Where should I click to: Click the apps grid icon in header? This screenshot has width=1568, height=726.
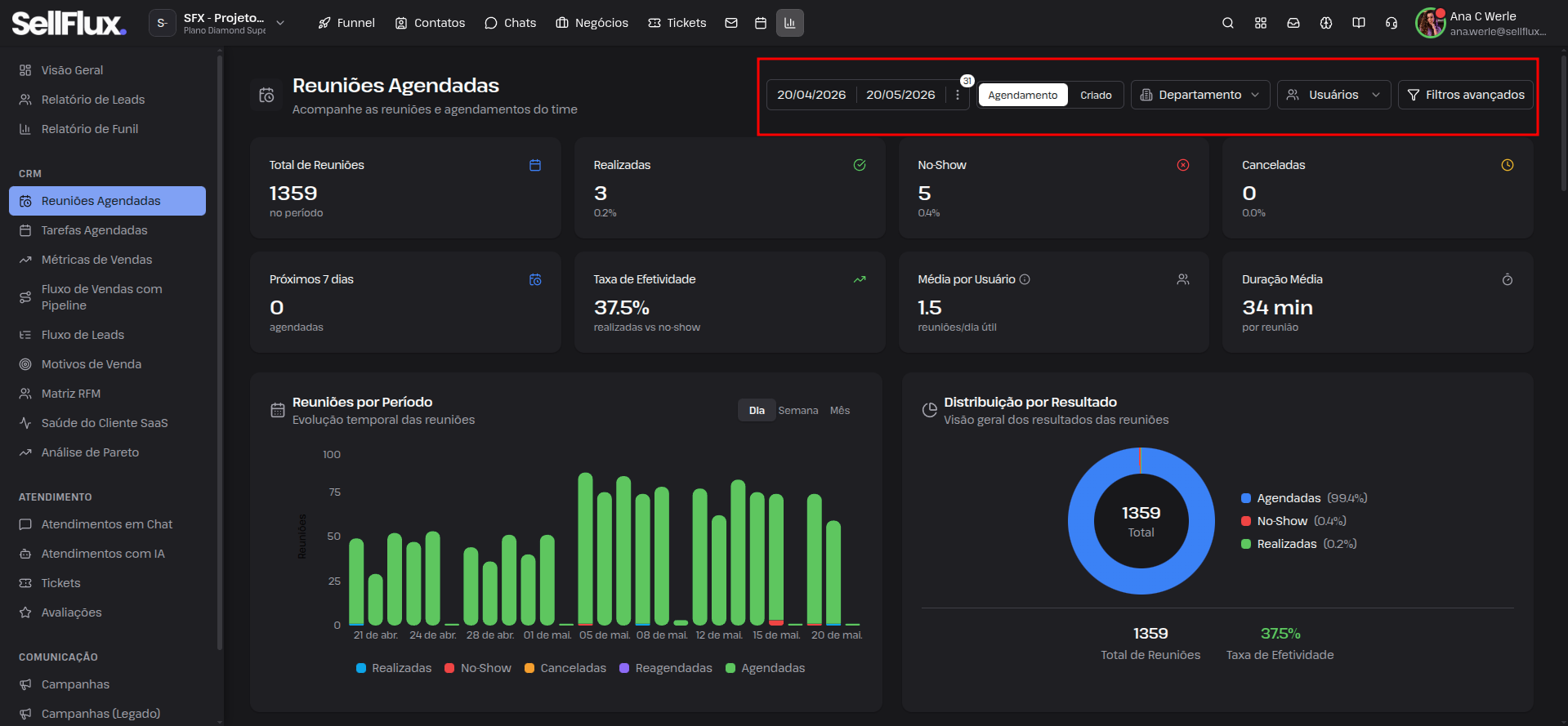[x=1261, y=23]
